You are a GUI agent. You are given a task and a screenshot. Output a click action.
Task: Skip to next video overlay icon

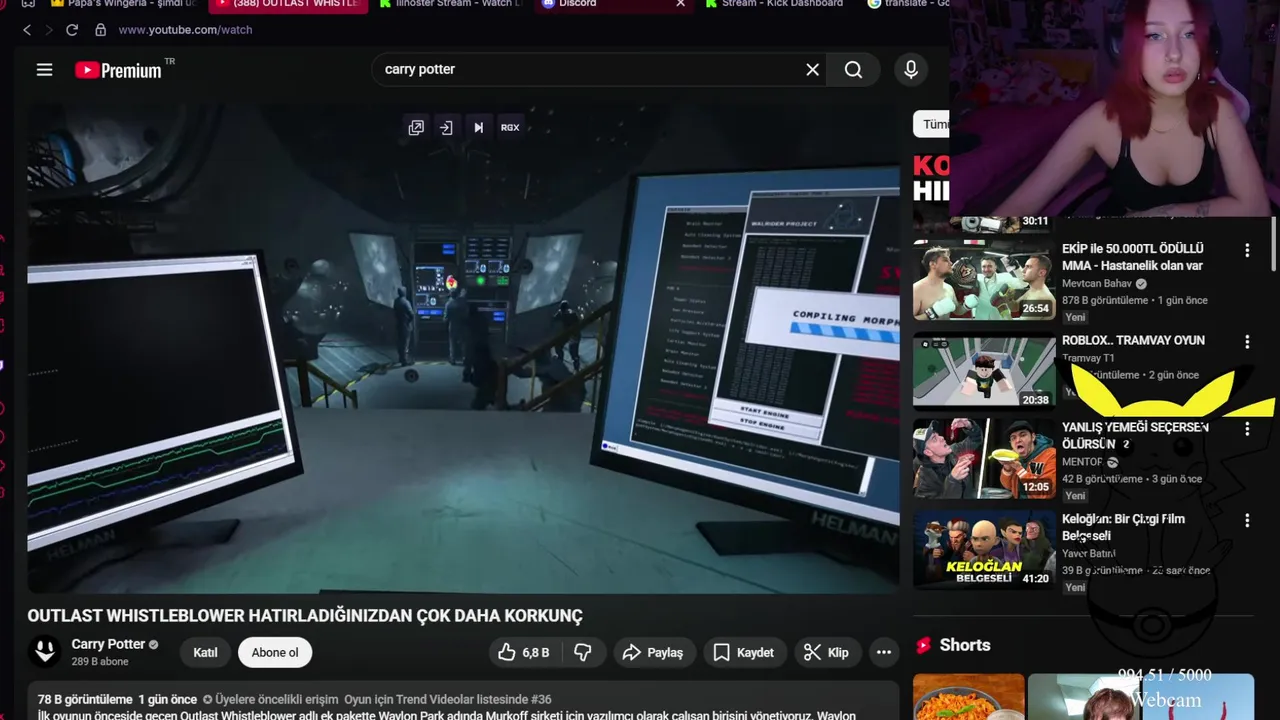click(478, 127)
